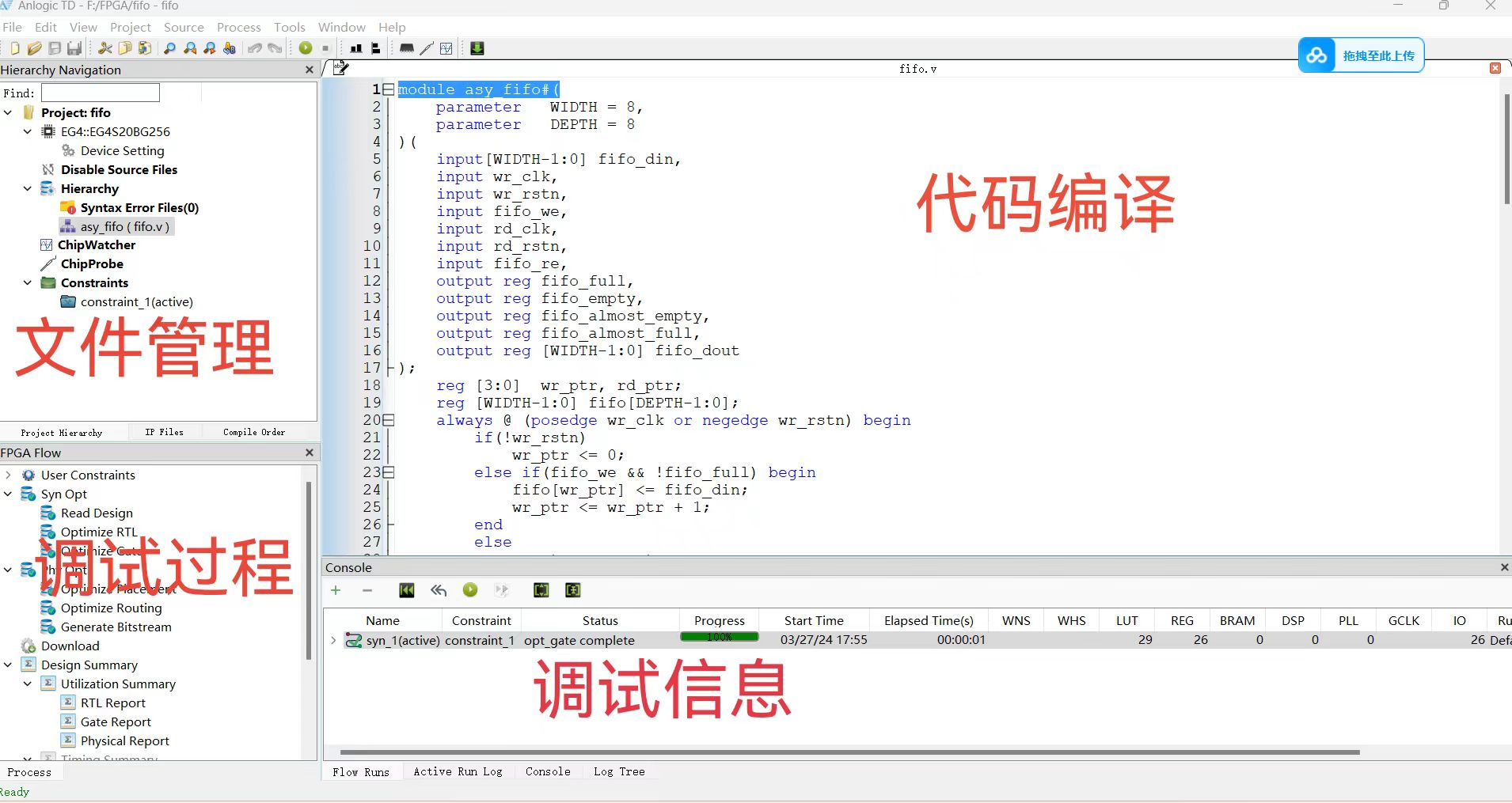Click the Download bitstream toolbar icon

477,48
